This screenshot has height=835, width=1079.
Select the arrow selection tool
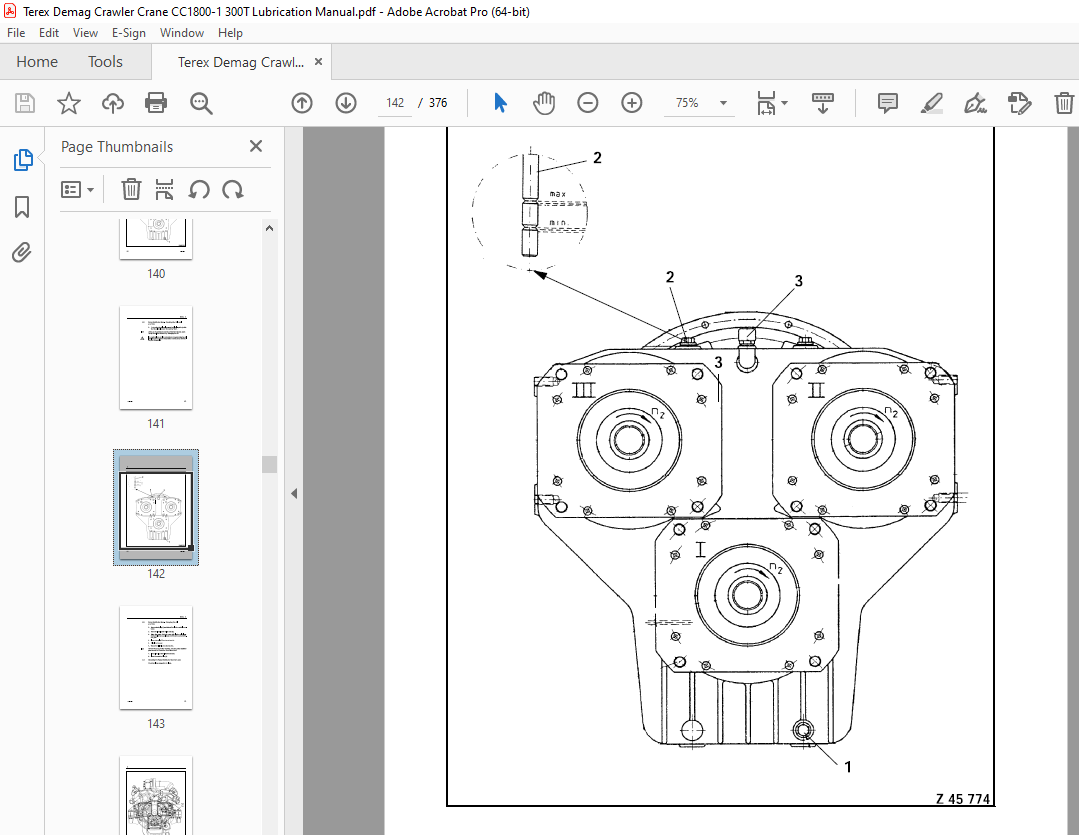500,103
